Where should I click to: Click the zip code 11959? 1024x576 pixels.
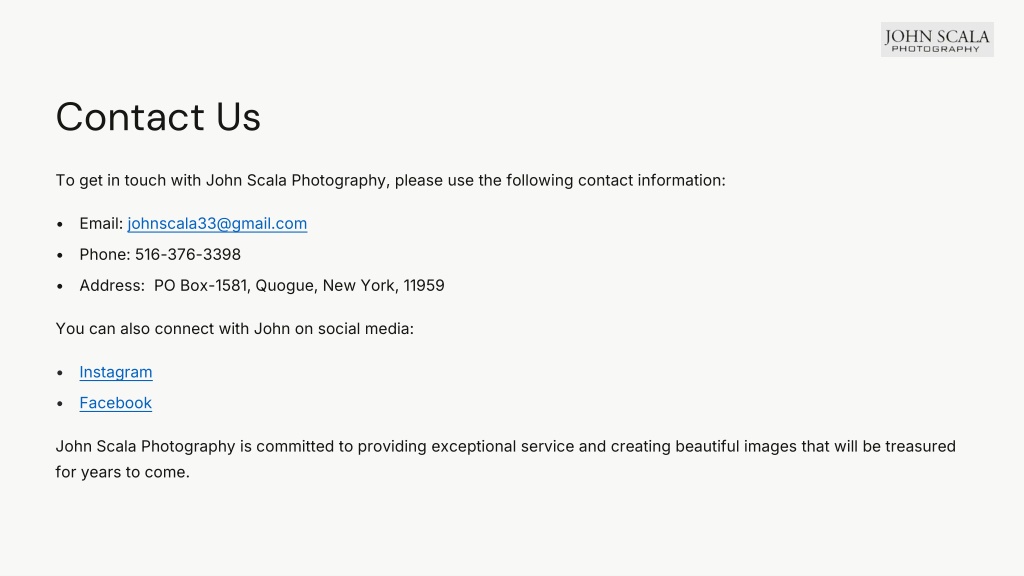point(424,285)
